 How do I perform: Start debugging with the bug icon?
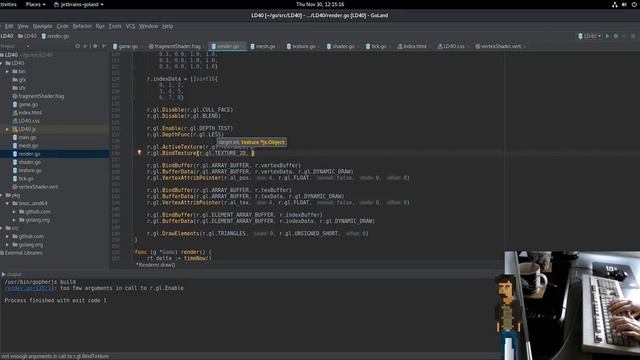pyautogui.click(x=616, y=36)
